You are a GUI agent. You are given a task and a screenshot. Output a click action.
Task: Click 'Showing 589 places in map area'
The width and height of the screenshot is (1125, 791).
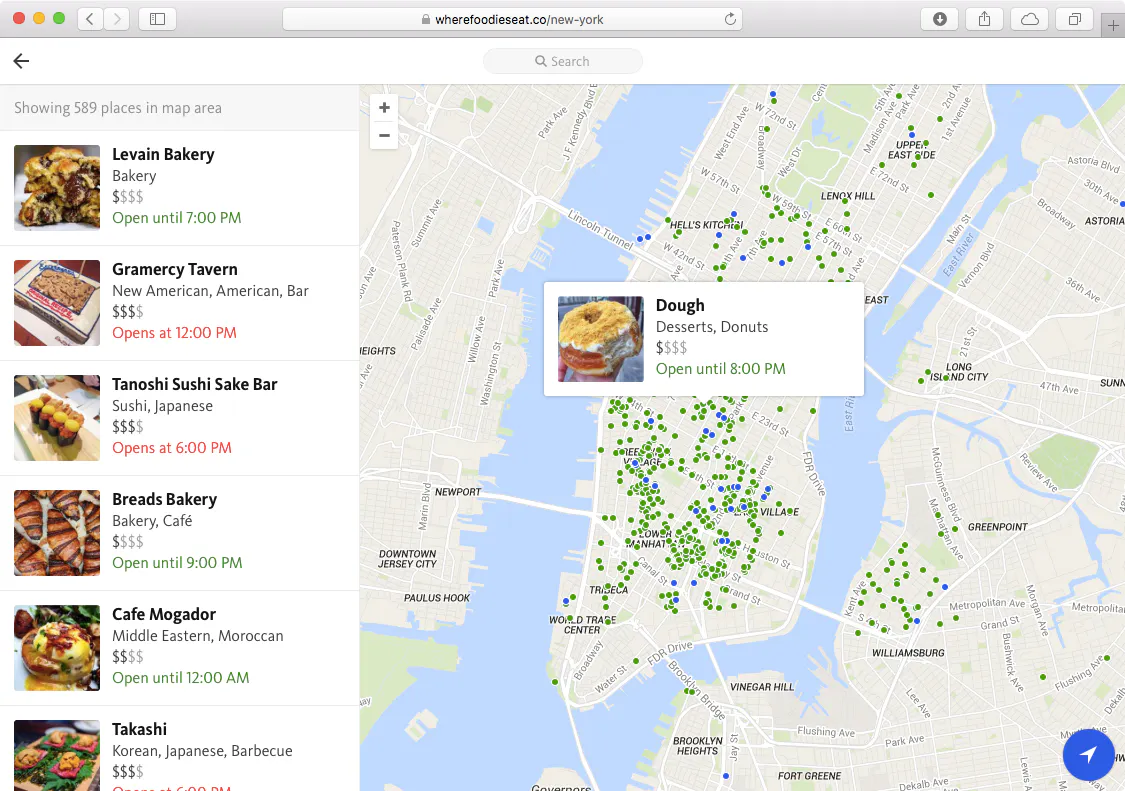pyautogui.click(x=118, y=108)
